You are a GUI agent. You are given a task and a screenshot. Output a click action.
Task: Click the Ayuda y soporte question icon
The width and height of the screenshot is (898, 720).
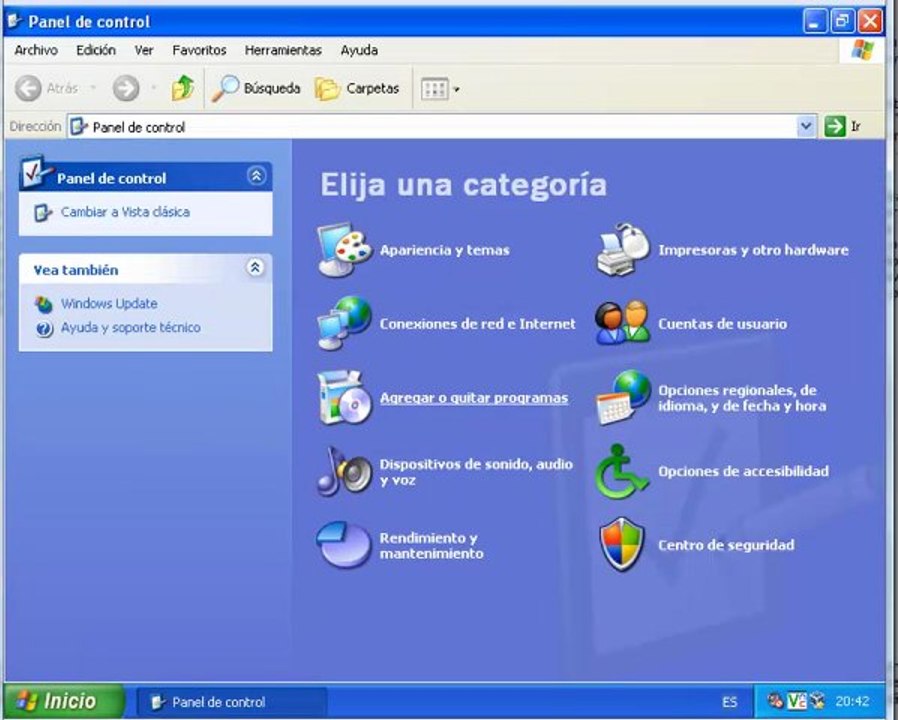click(x=44, y=329)
